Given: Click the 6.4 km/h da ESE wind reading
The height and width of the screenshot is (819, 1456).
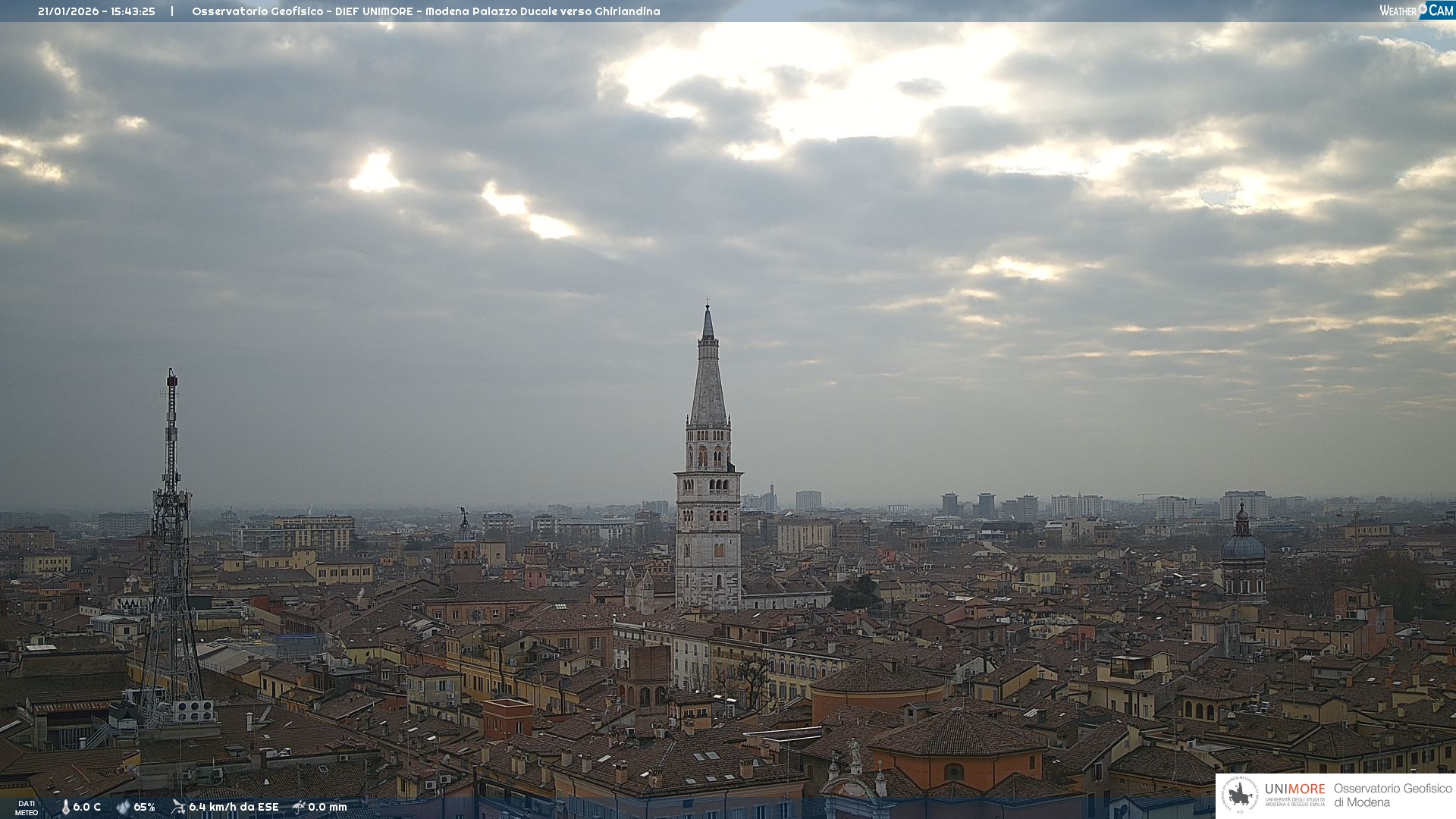Looking at the screenshot, I should (x=234, y=807).
